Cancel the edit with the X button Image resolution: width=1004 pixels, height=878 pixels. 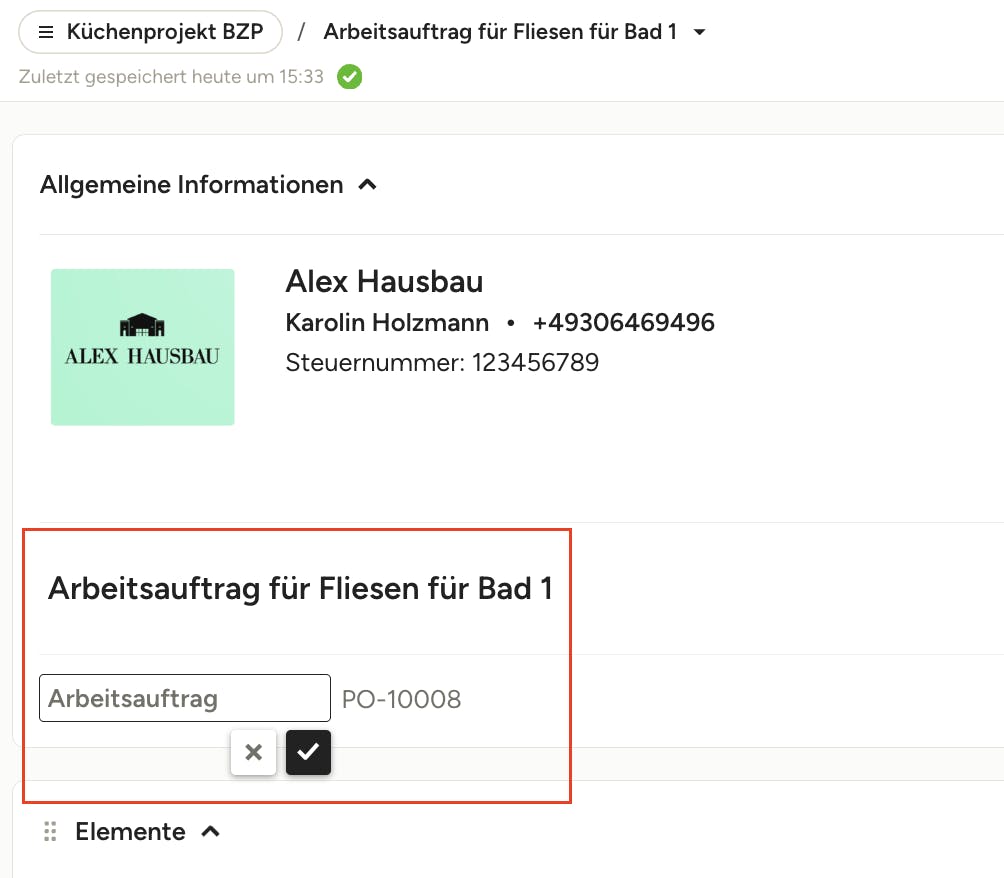tap(253, 752)
